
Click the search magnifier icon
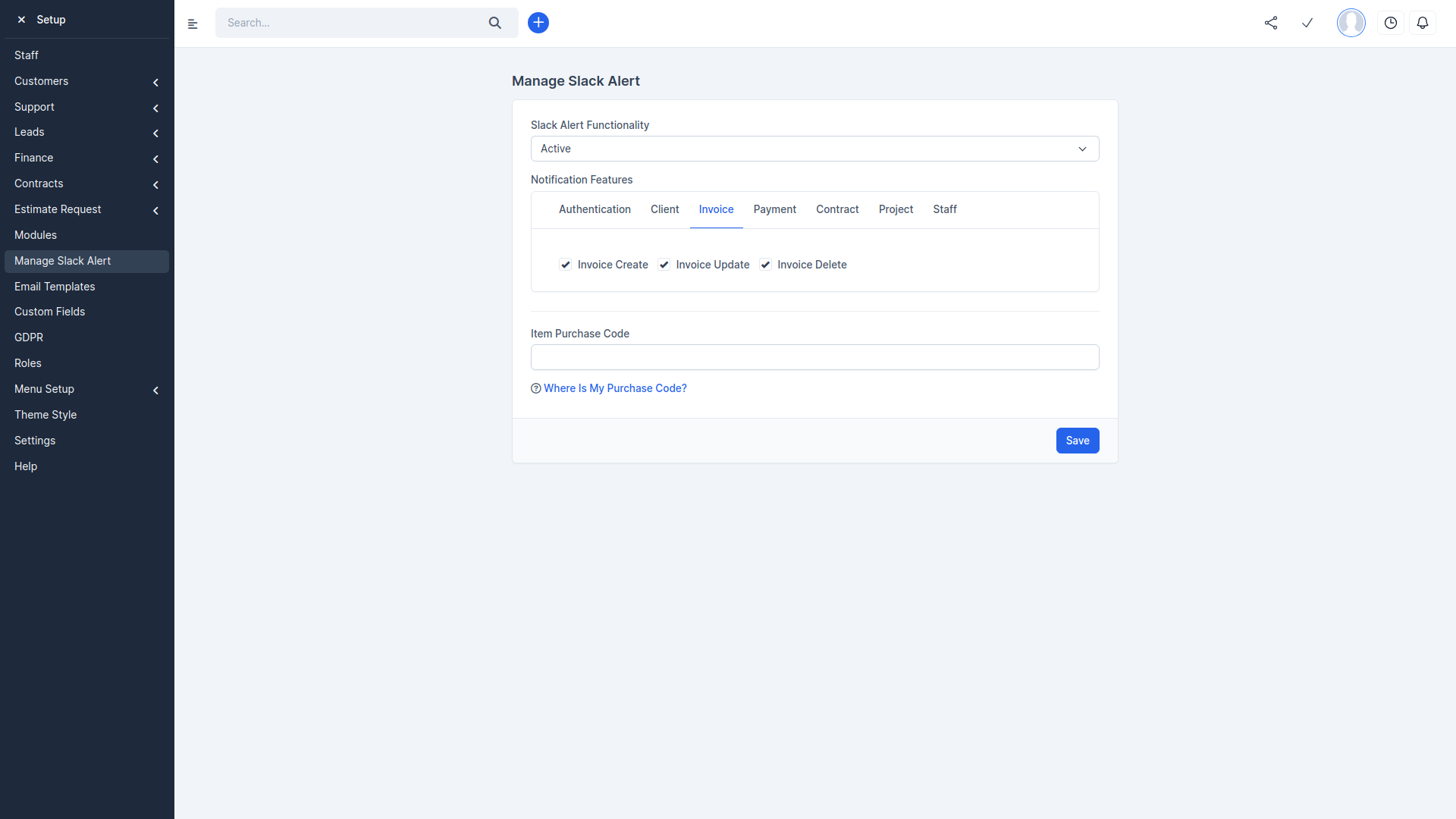click(x=494, y=23)
